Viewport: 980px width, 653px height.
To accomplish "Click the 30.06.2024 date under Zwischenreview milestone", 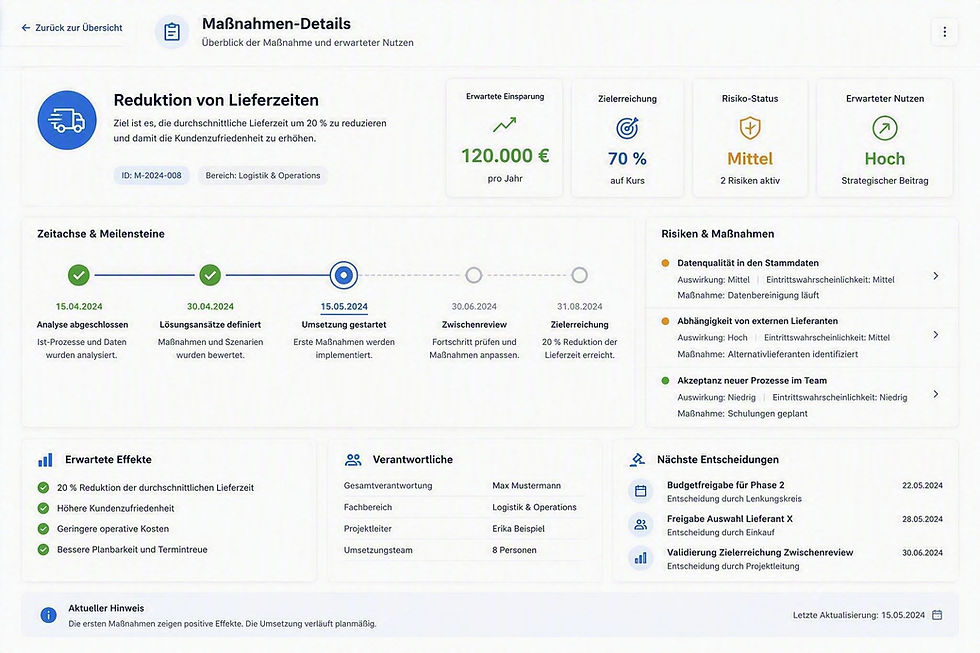I will pyautogui.click(x=474, y=307).
